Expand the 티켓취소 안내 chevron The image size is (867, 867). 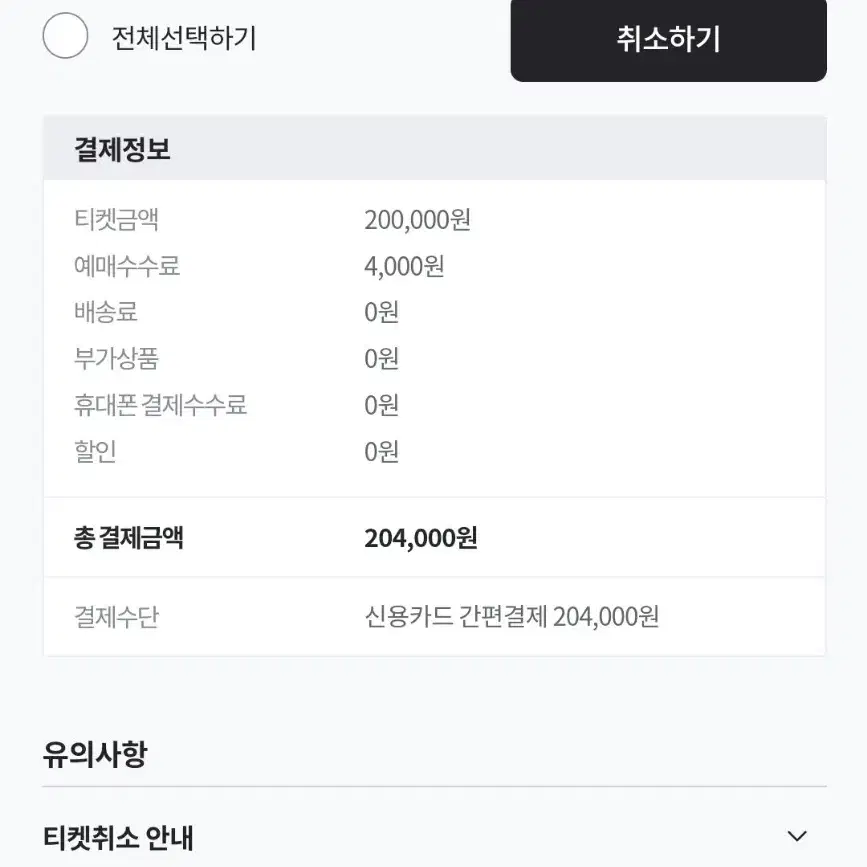[x=797, y=836]
